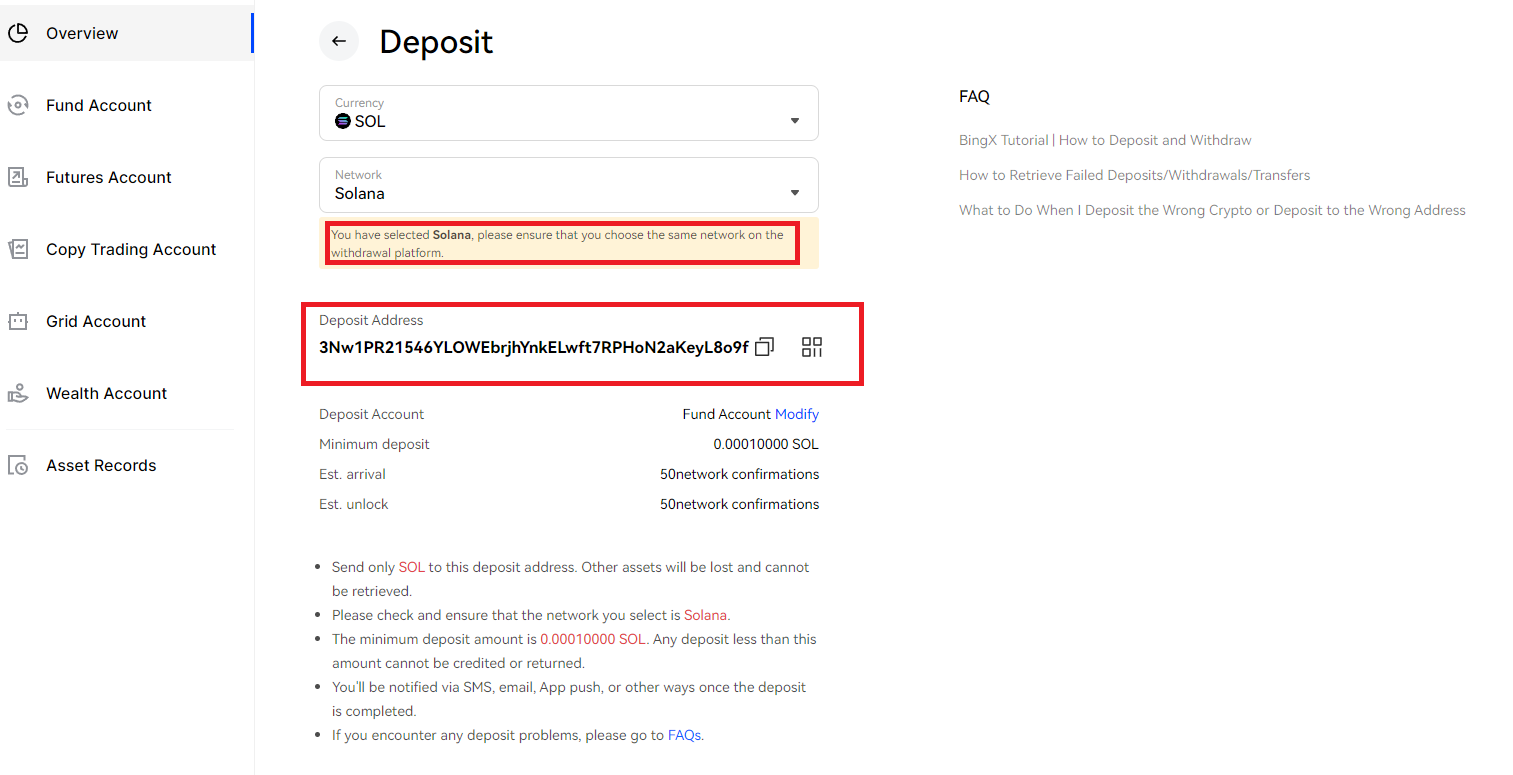Click the SOL coin logo in Currency
Screen dimensions: 1513x775
343,121
